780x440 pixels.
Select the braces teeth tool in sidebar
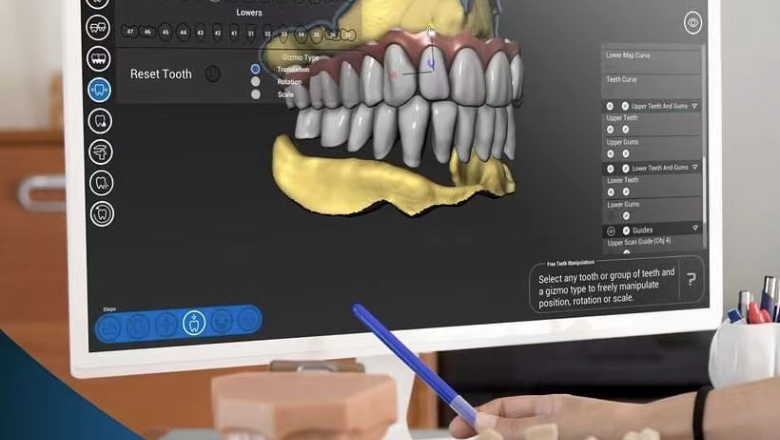98,27
